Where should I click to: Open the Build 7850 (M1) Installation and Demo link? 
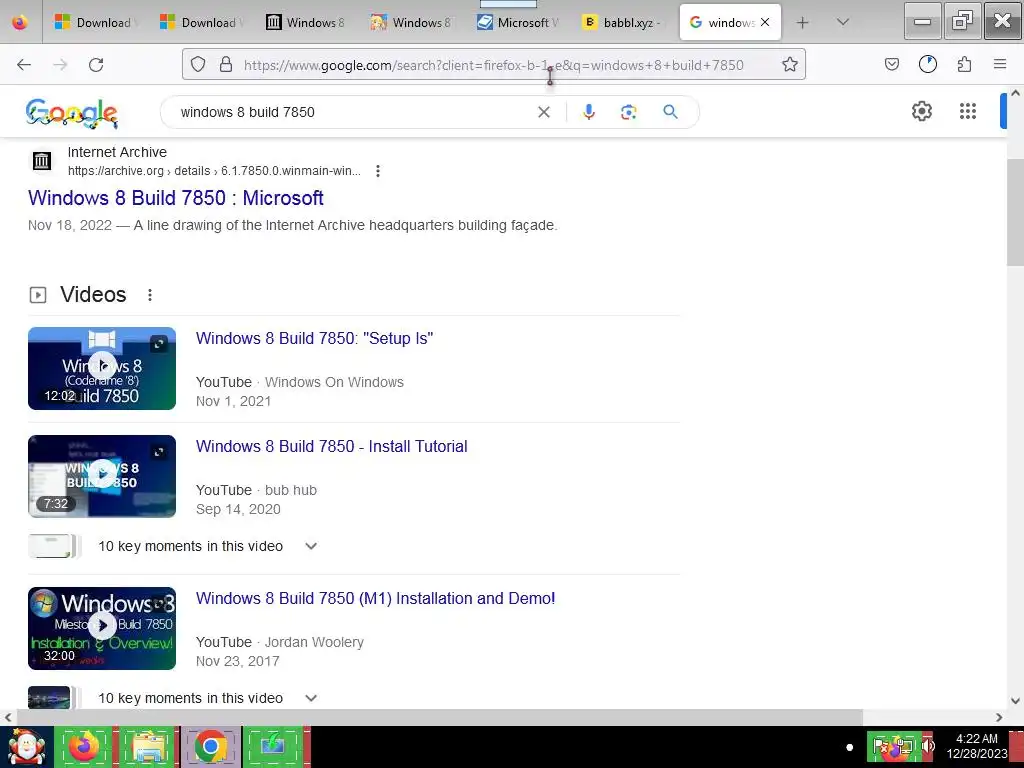pos(376,598)
